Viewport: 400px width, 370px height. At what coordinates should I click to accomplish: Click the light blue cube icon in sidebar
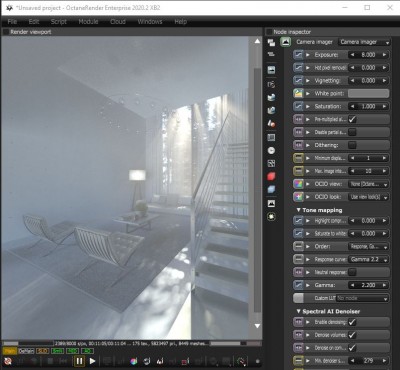271,190
